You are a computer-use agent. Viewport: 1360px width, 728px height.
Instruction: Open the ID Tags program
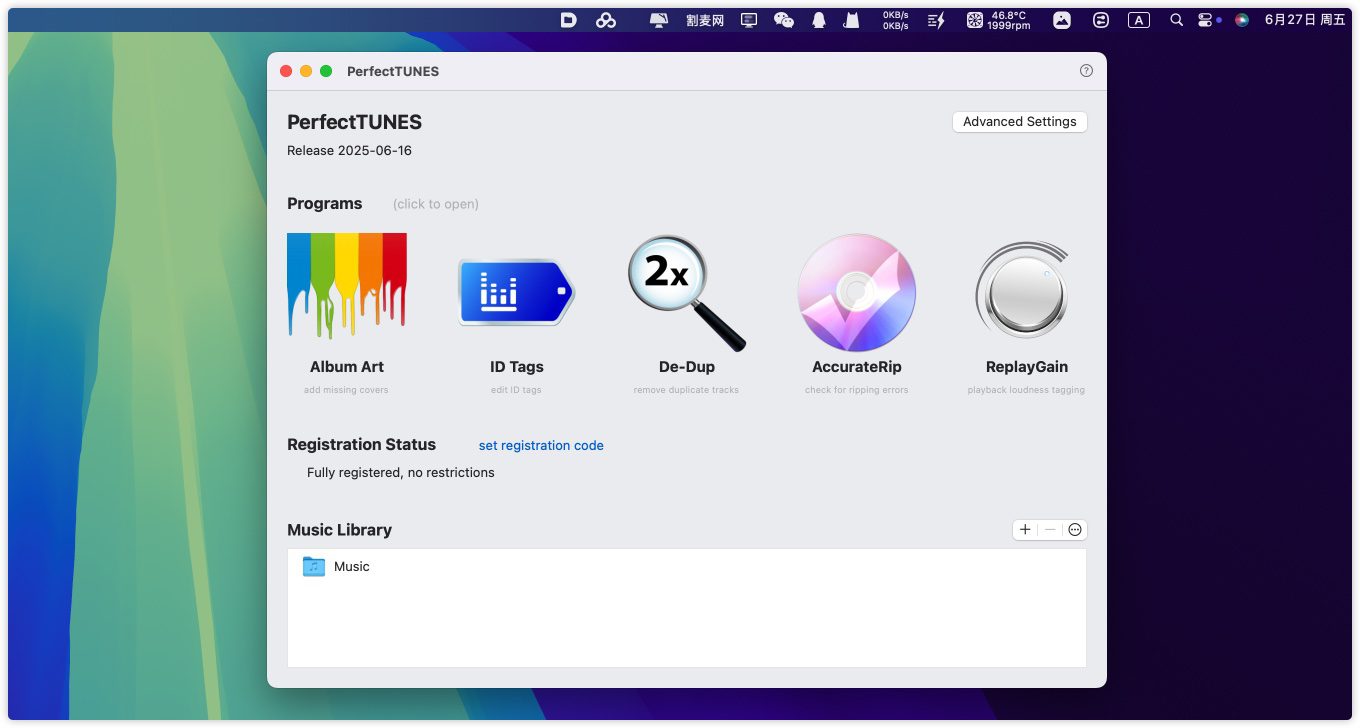coord(517,292)
